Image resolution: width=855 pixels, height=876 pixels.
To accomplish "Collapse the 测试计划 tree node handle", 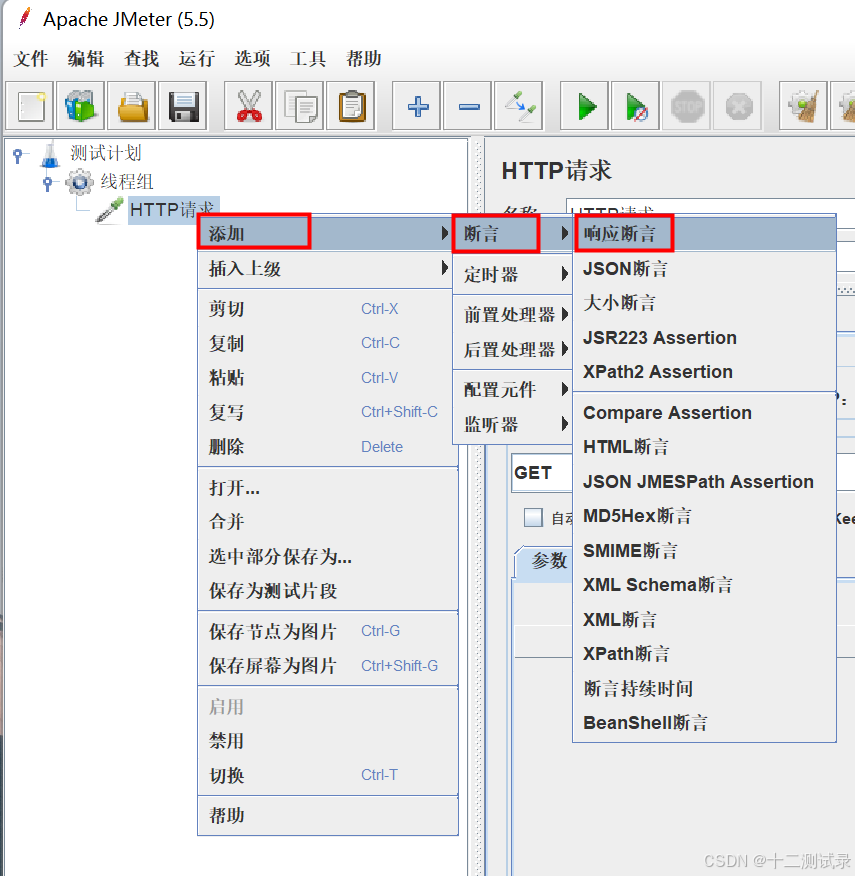I will [x=18, y=155].
